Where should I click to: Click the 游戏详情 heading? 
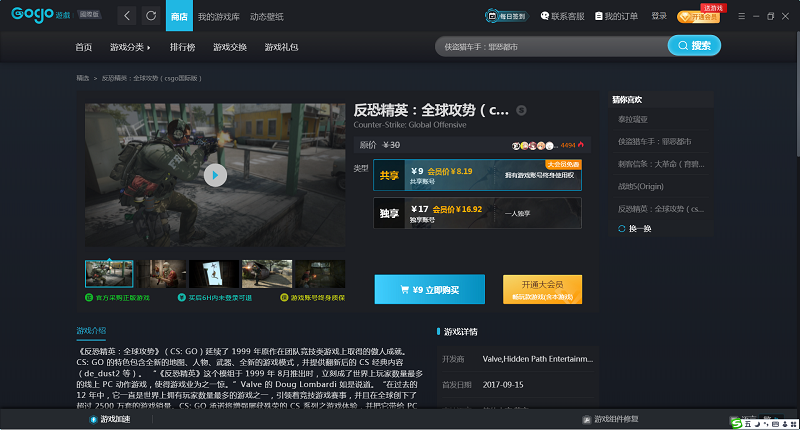coord(460,332)
